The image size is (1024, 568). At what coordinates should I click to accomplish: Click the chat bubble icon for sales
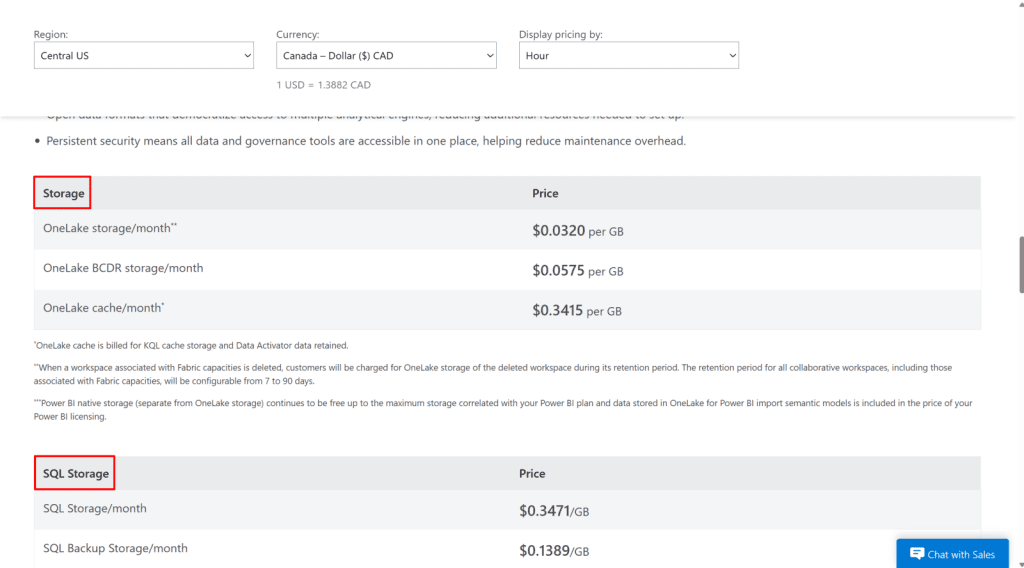pos(916,554)
